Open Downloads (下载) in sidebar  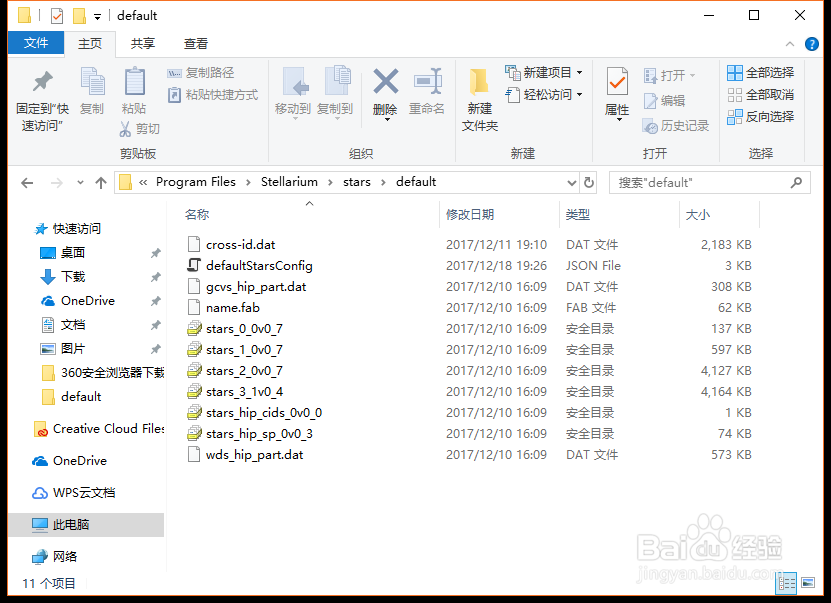(63, 277)
